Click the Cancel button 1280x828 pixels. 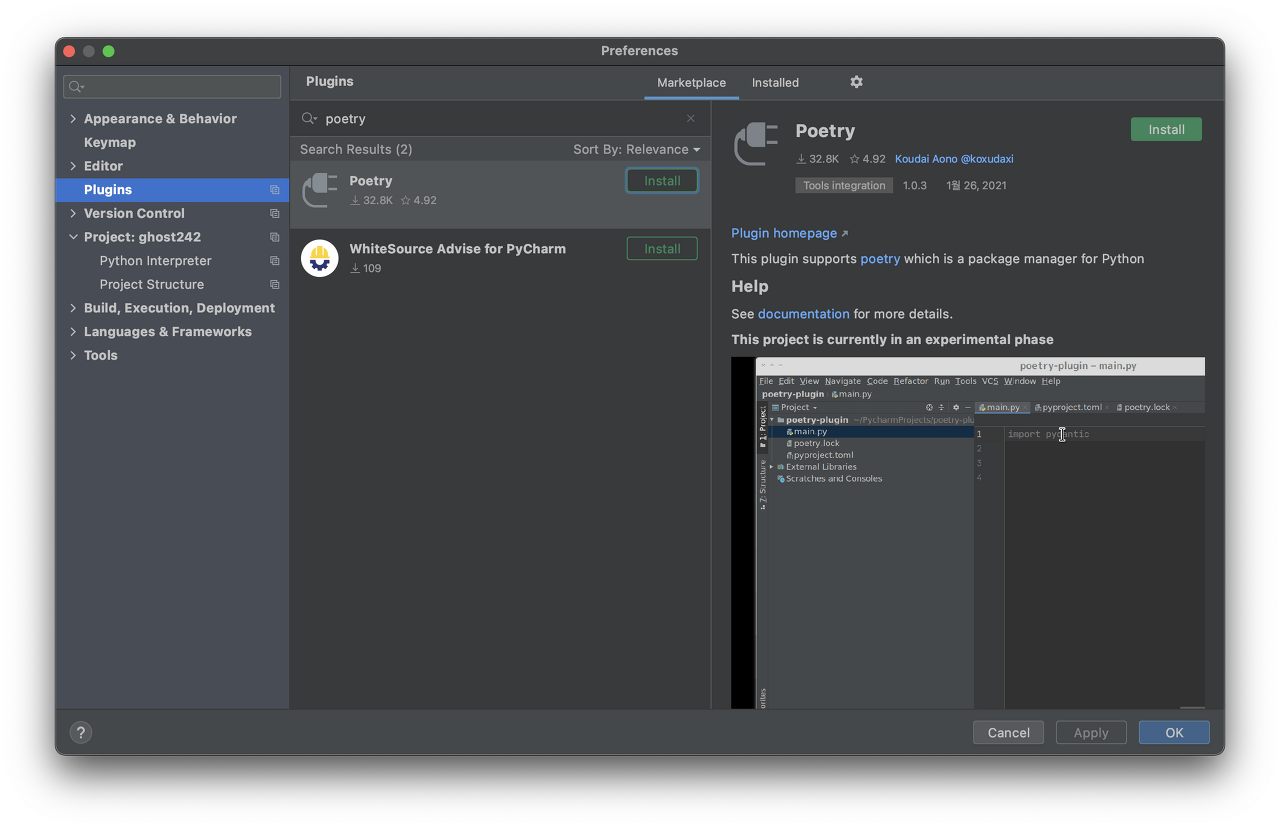tap(1008, 732)
